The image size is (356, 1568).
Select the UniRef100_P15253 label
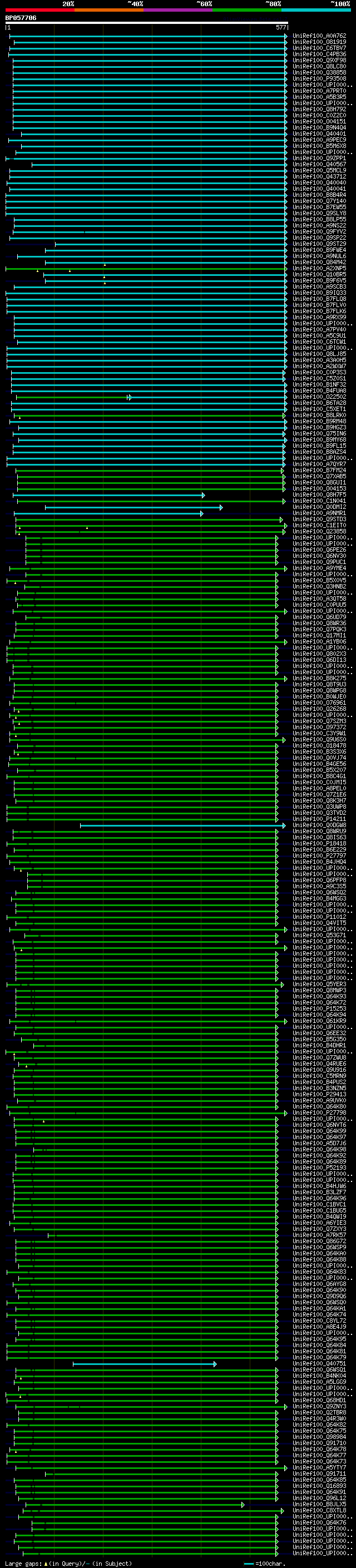(319, 1008)
